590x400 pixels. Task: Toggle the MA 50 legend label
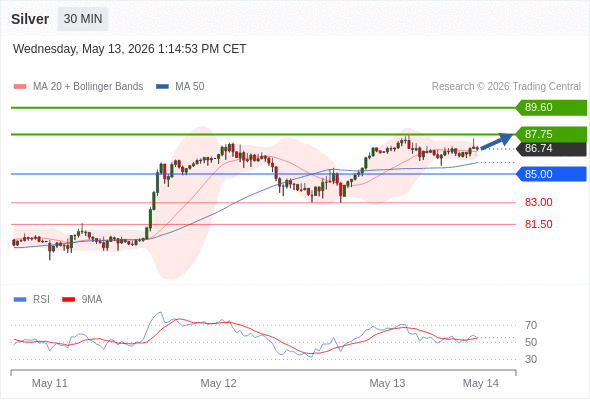click(190, 87)
